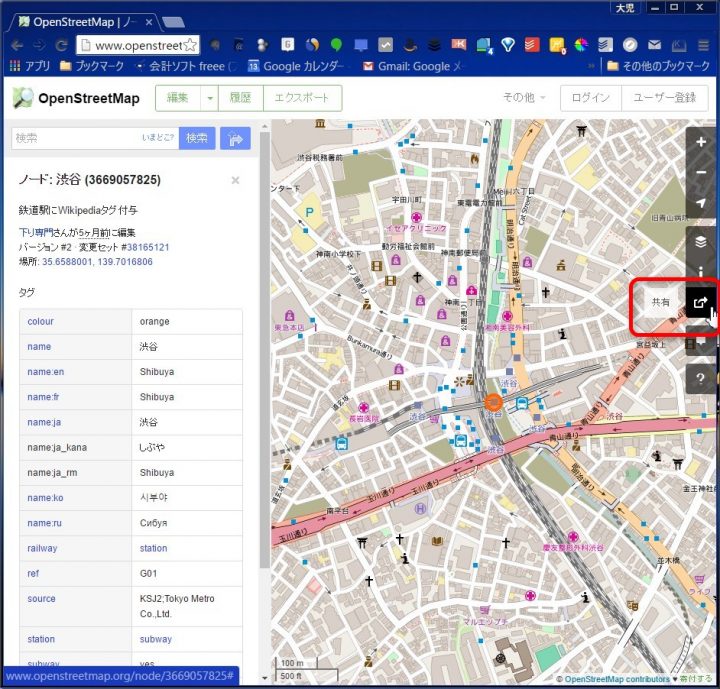The image size is (720, 689).
Task: Click the diamond extension icon
Action: click(507, 45)
